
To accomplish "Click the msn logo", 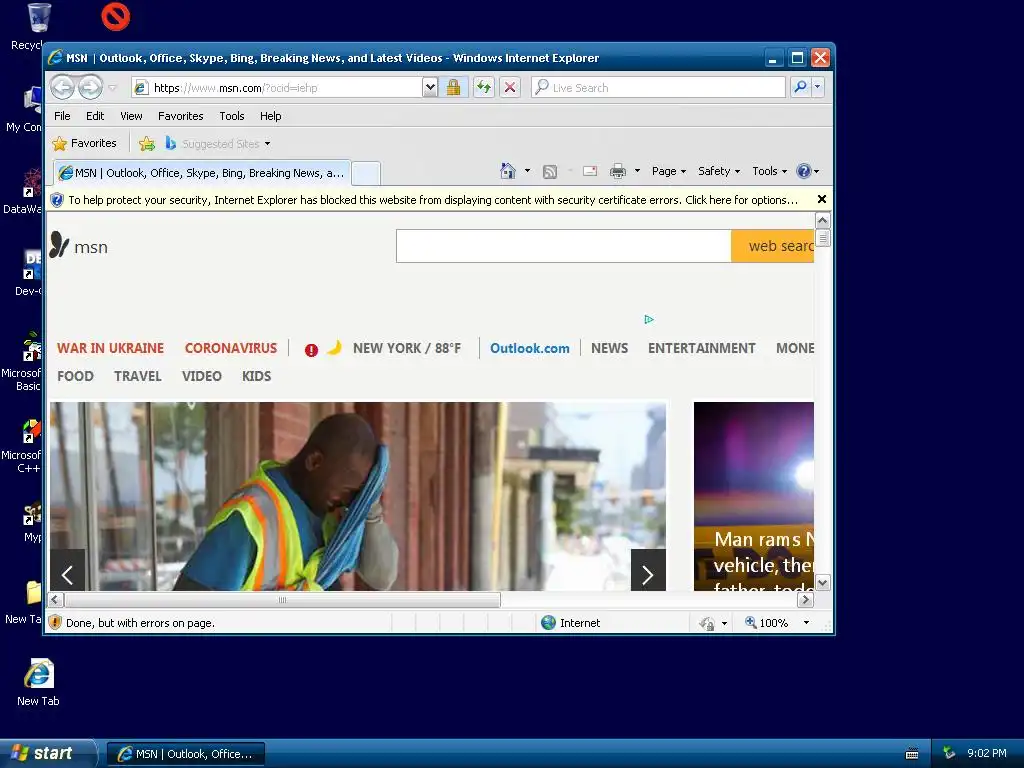I will [x=79, y=246].
